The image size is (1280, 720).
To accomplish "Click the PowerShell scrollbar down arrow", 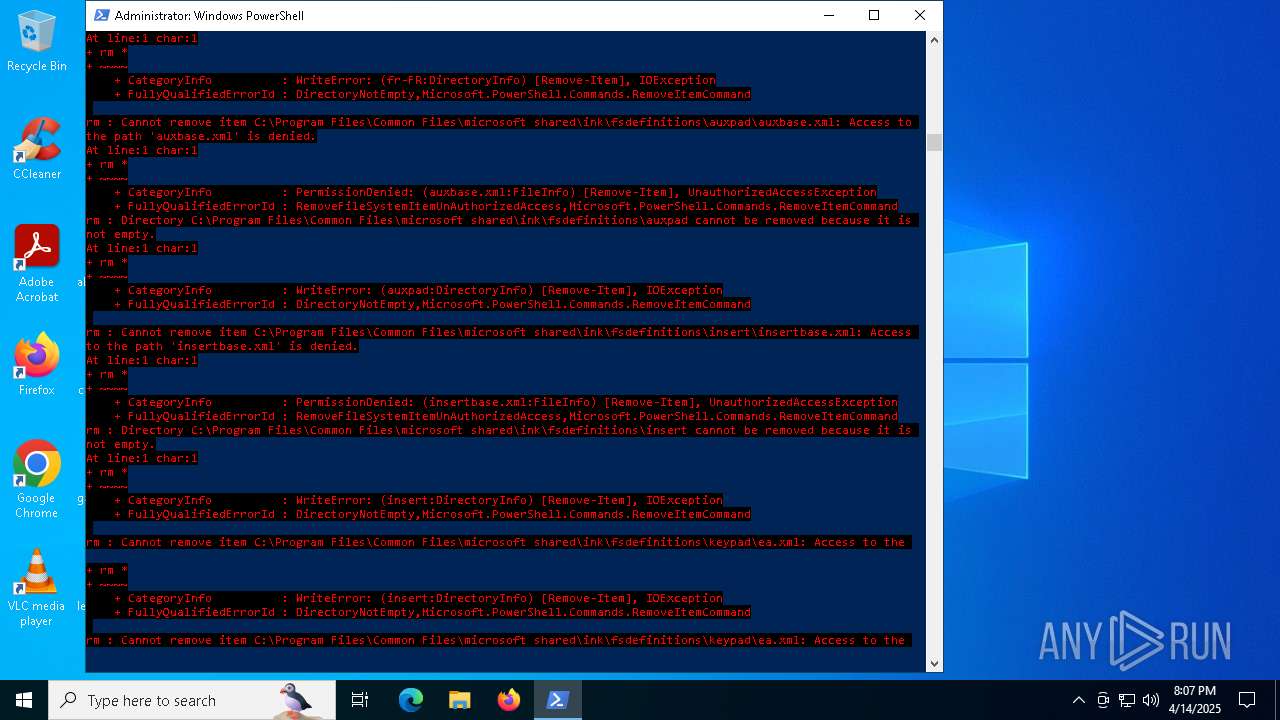I will tap(934, 663).
